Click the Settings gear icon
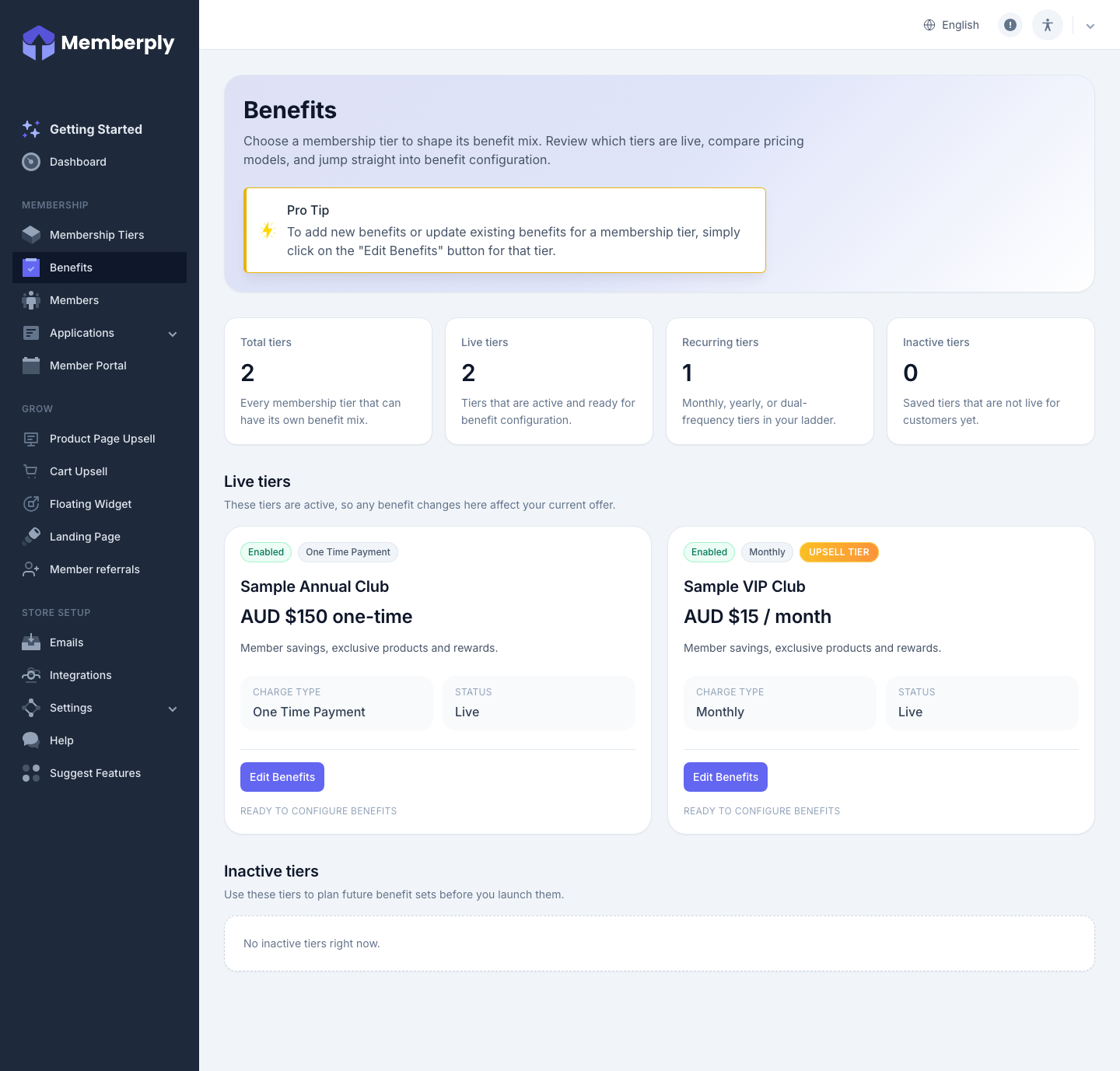The height and width of the screenshot is (1071, 1120). [x=31, y=708]
